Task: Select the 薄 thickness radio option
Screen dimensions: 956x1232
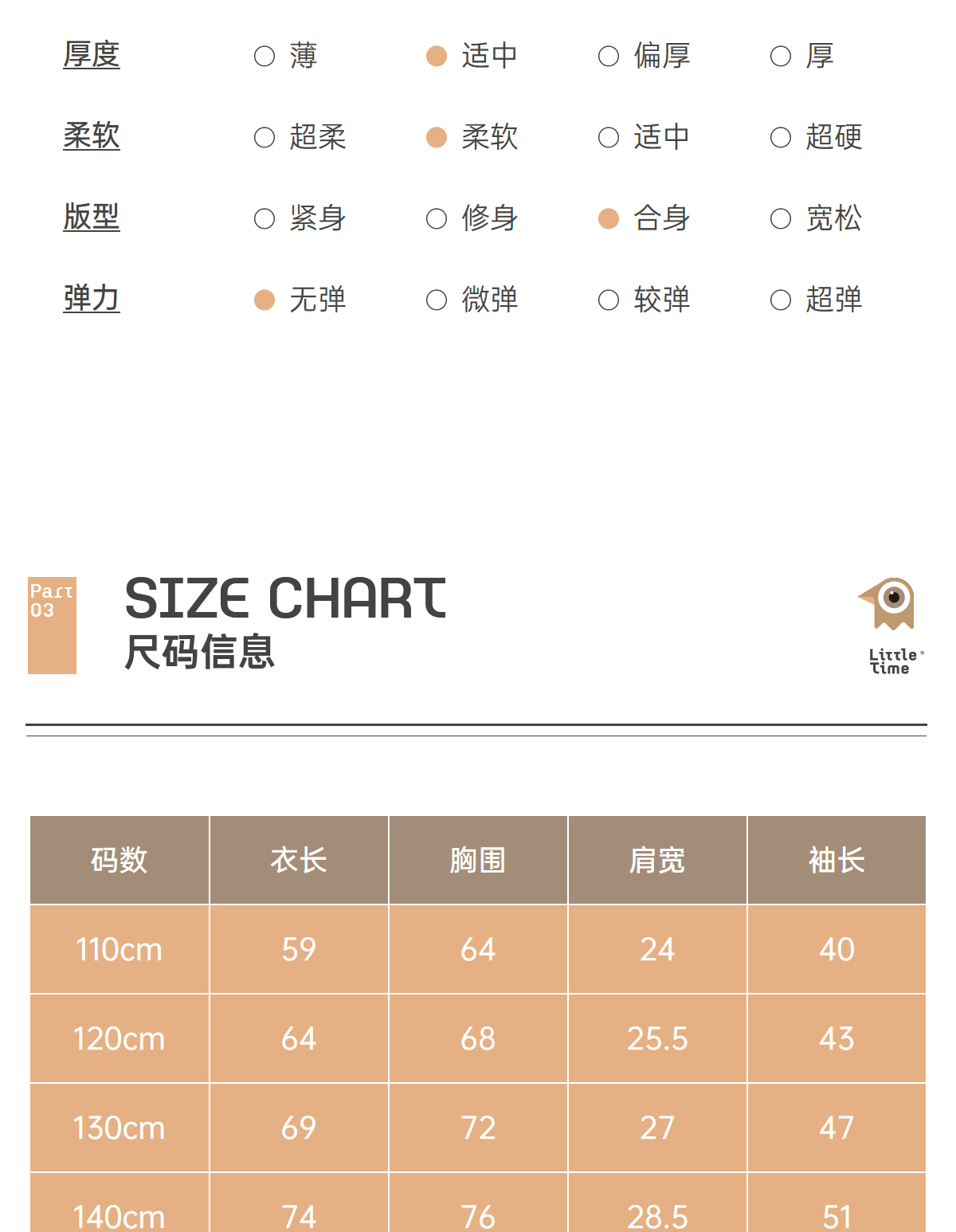Action: (264, 57)
